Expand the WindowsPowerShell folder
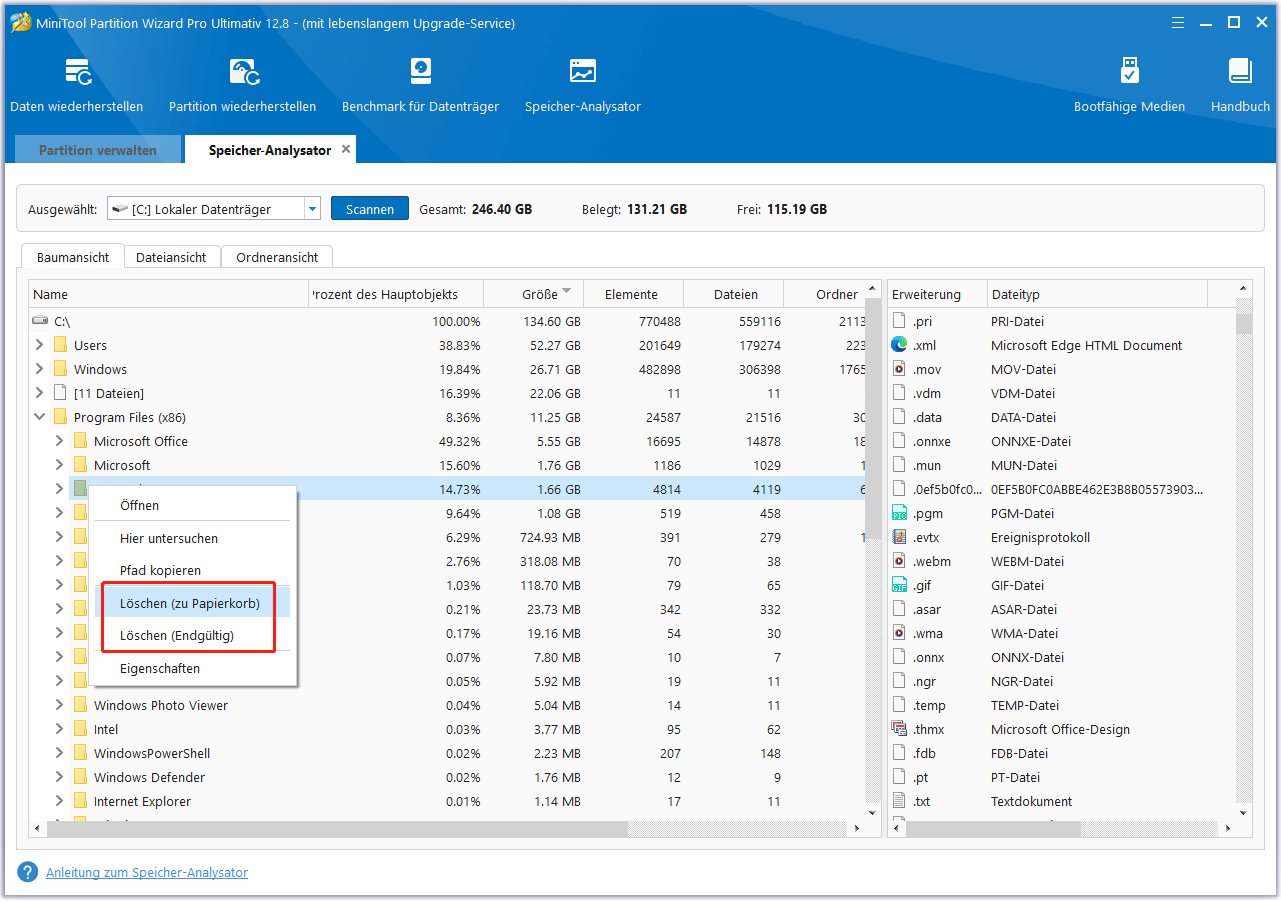 click(59, 753)
